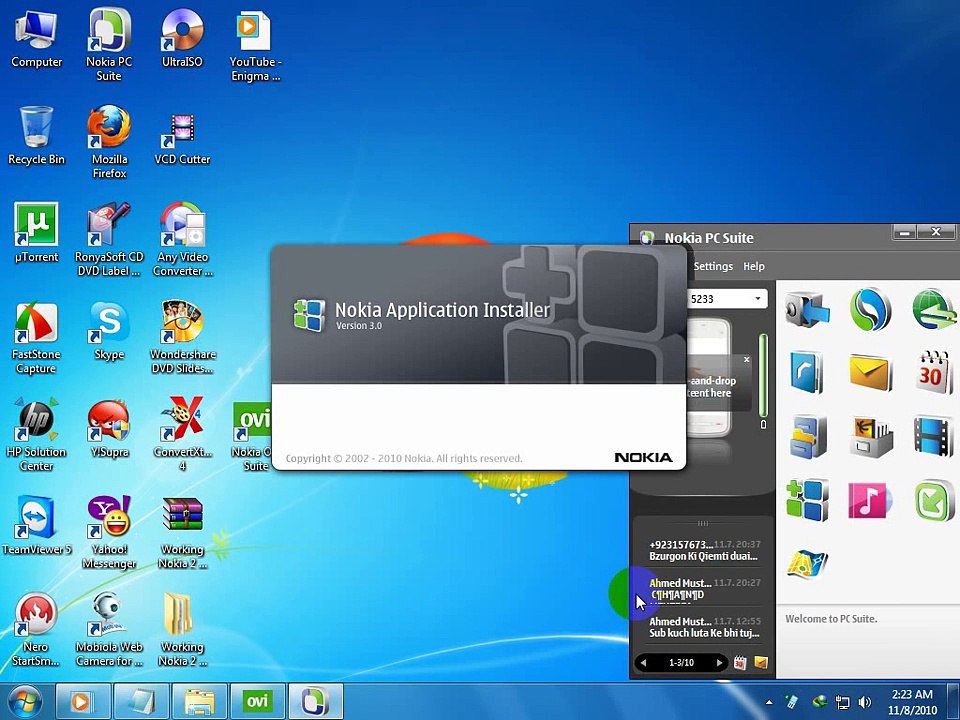Select the TeamViewer 5 shortcut
This screenshot has width=960, height=720.
pyautogui.click(x=36, y=526)
